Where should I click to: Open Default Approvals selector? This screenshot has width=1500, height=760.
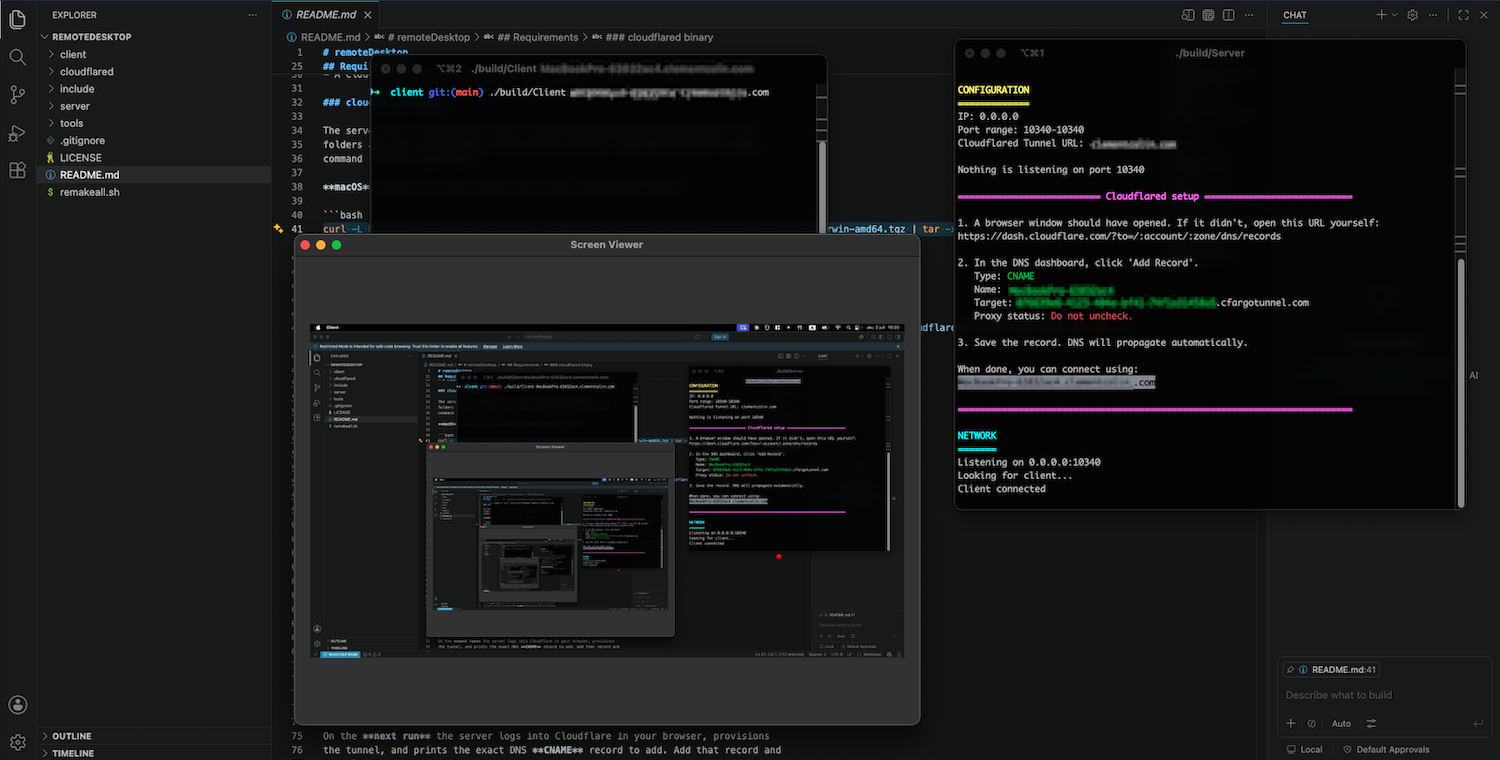pos(1385,749)
